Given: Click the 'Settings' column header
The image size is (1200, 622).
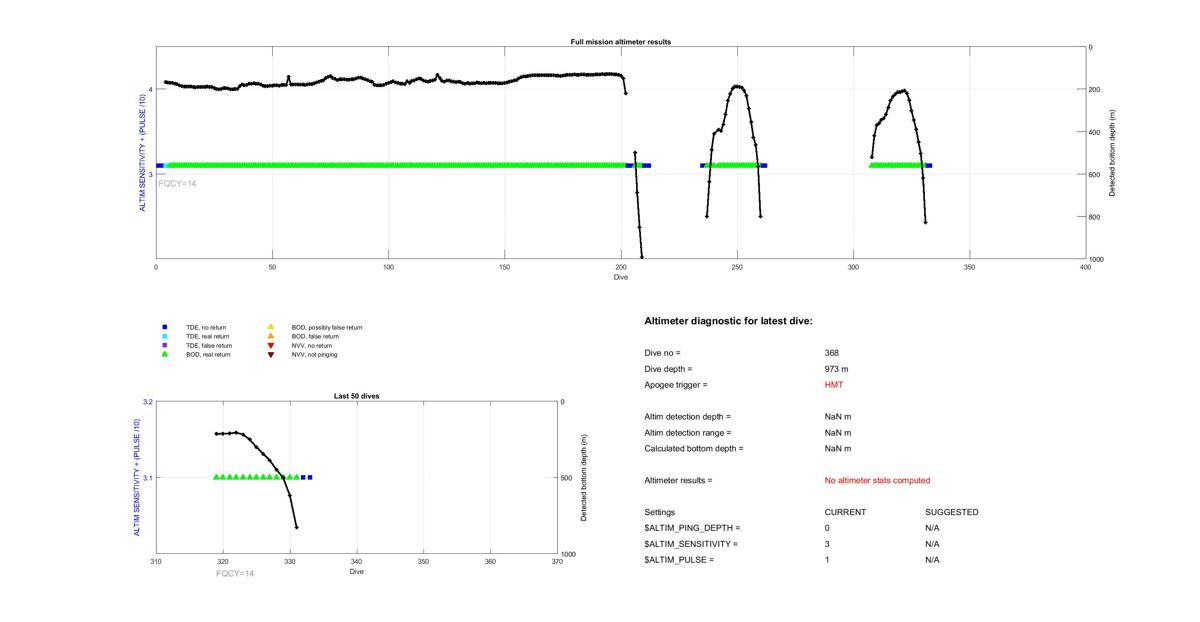Looking at the screenshot, I should pyautogui.click(x=660, y=512).
